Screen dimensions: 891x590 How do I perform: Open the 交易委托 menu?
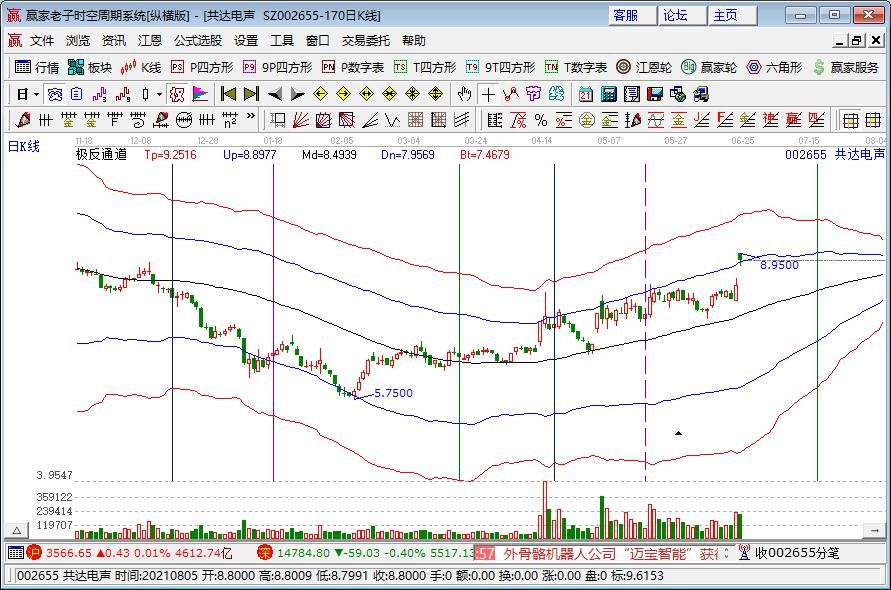[x=366, y=41]
